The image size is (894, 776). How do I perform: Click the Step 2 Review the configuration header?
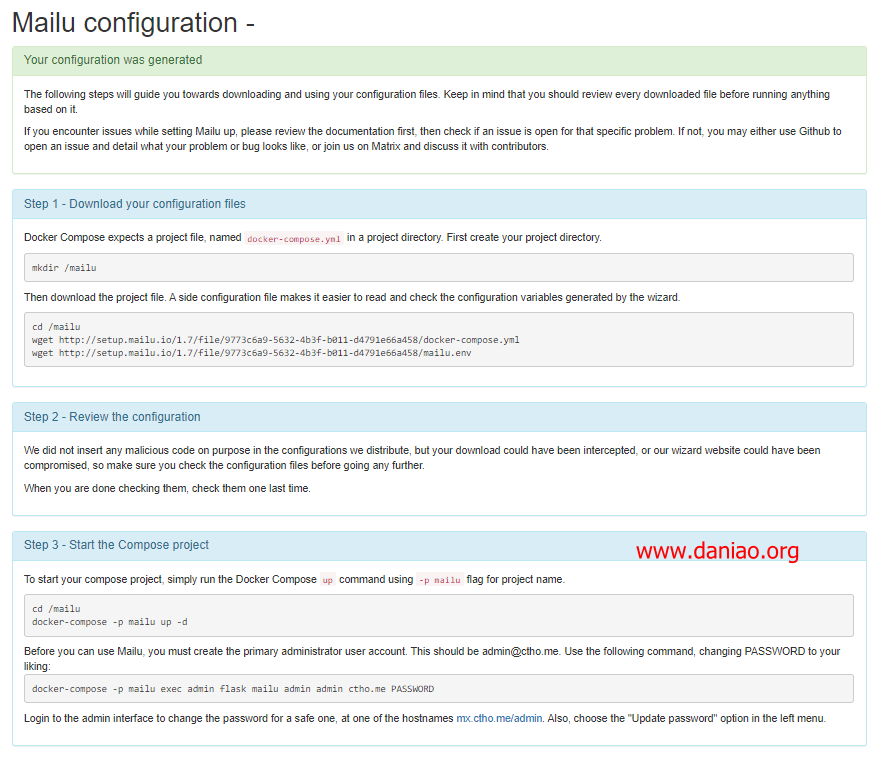(439, 417)
